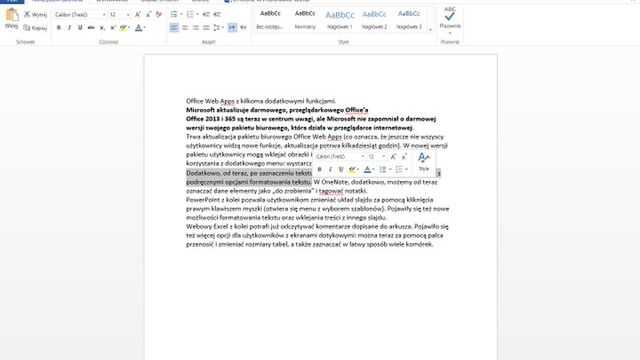640x360 pixels.
Task: Select justify alignment in ribbon
Action: click(x=206, y=28)
